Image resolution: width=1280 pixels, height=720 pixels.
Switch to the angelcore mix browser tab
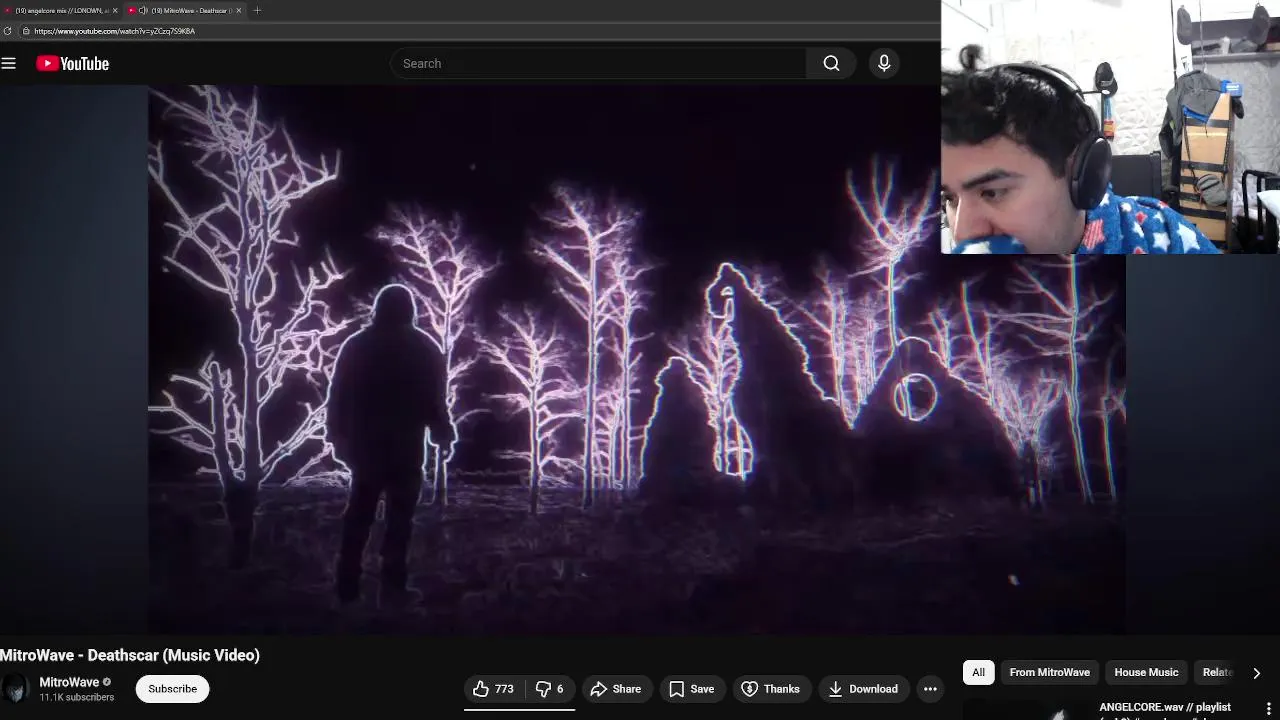click(61, 10)
